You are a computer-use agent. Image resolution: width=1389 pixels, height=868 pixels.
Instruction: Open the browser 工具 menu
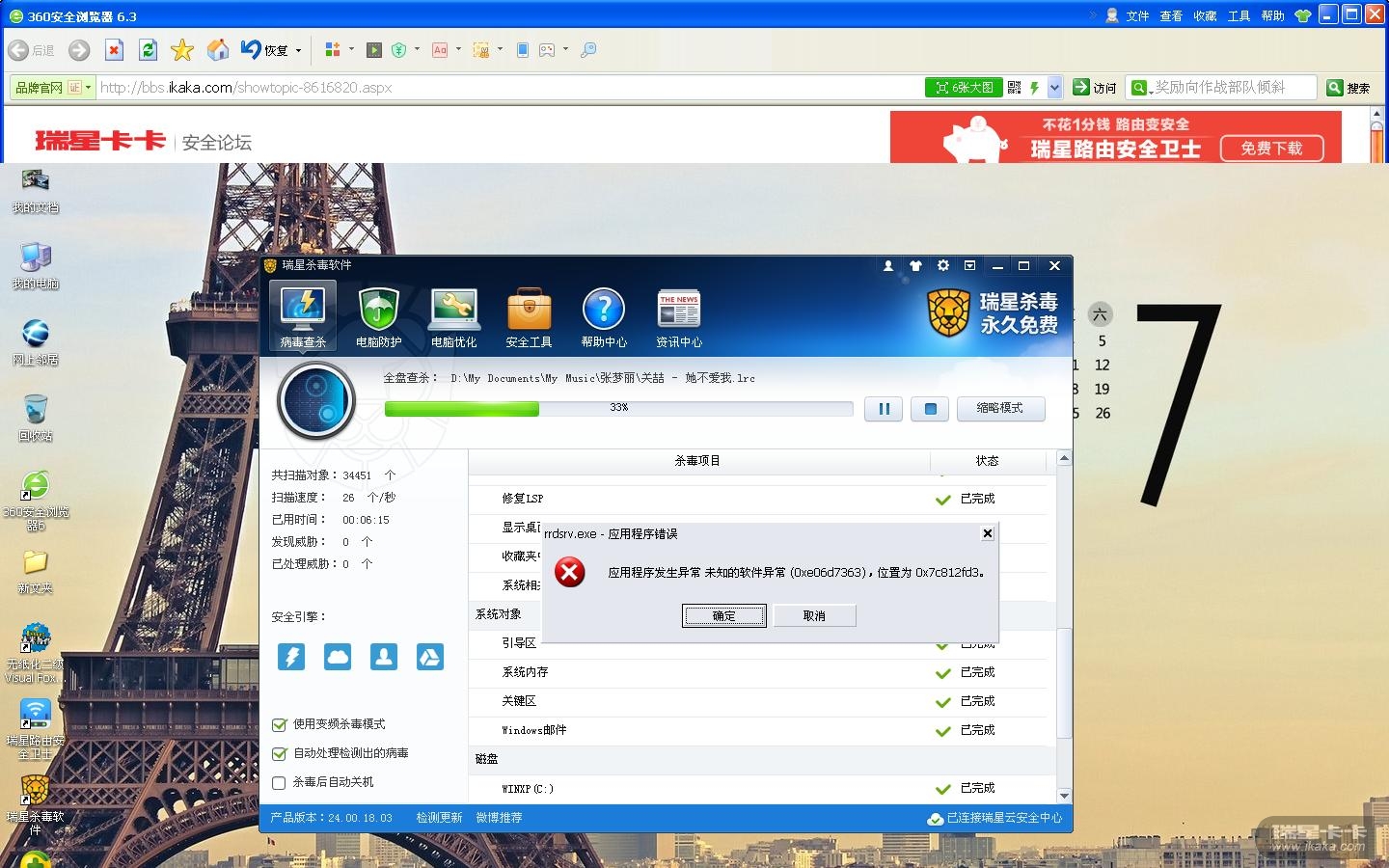[x=1239, y=15]
